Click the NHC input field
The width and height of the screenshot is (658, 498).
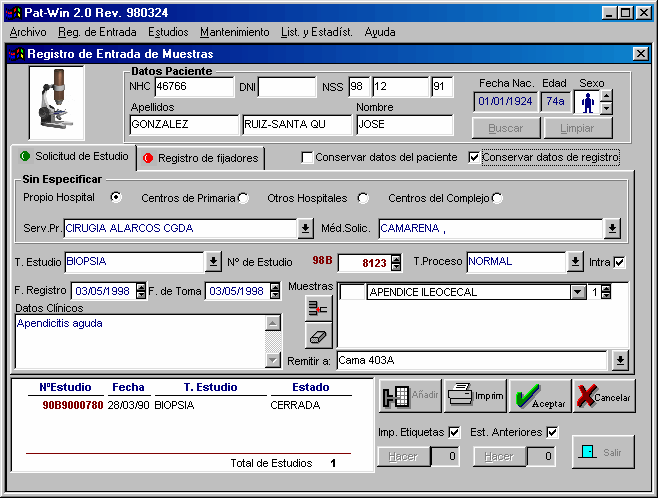pyautogui.click(x=193, y=88)
